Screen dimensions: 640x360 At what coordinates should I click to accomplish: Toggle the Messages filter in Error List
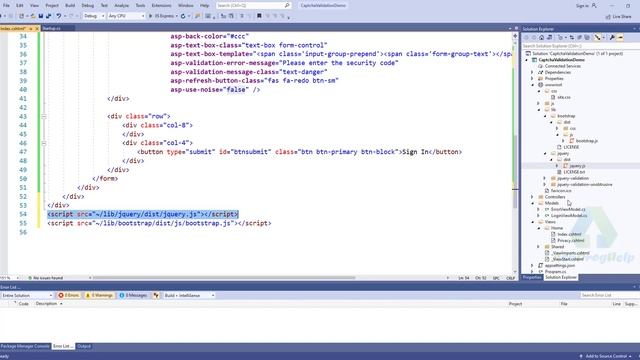pos(133,295)
